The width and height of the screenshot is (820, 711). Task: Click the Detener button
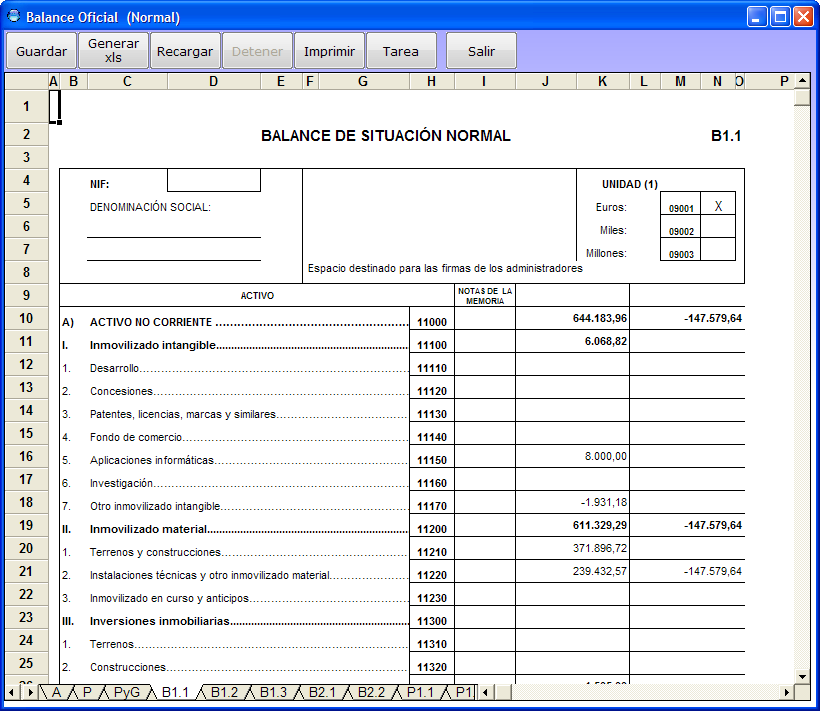[257, 51]
